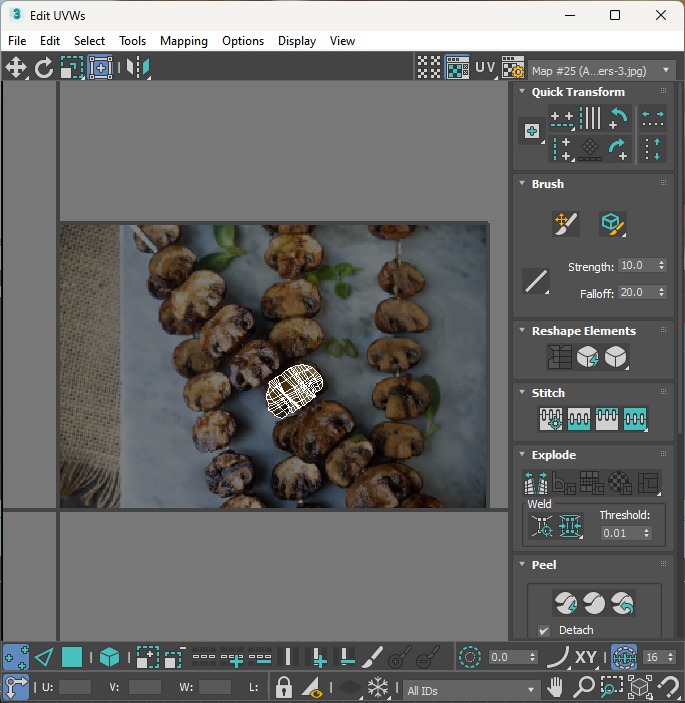Click the Relax custom icon
685x703 pixels.
tap(616, 357)
